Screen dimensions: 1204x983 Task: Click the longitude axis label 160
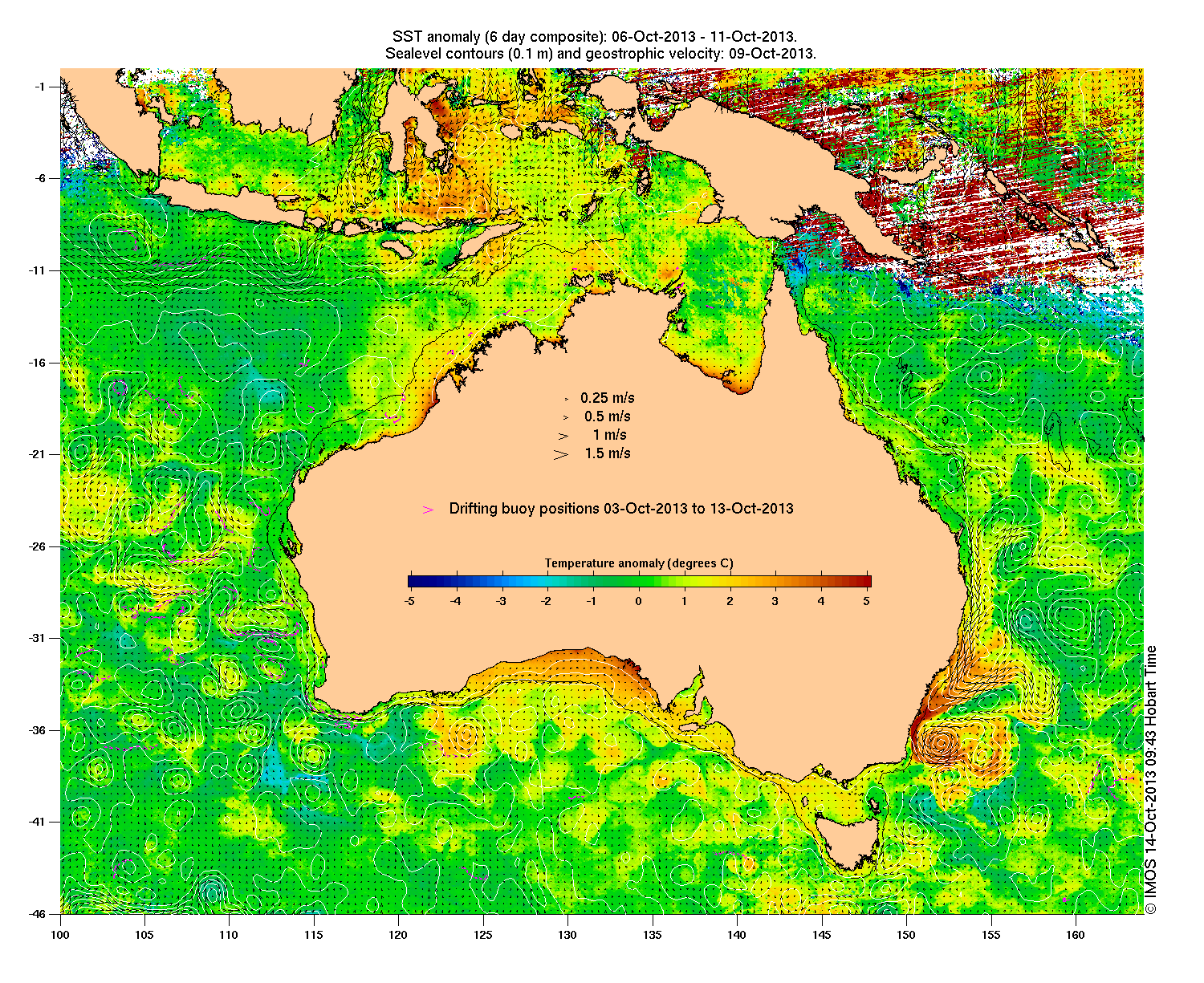pyautogui.click(x=1075, y=935)
